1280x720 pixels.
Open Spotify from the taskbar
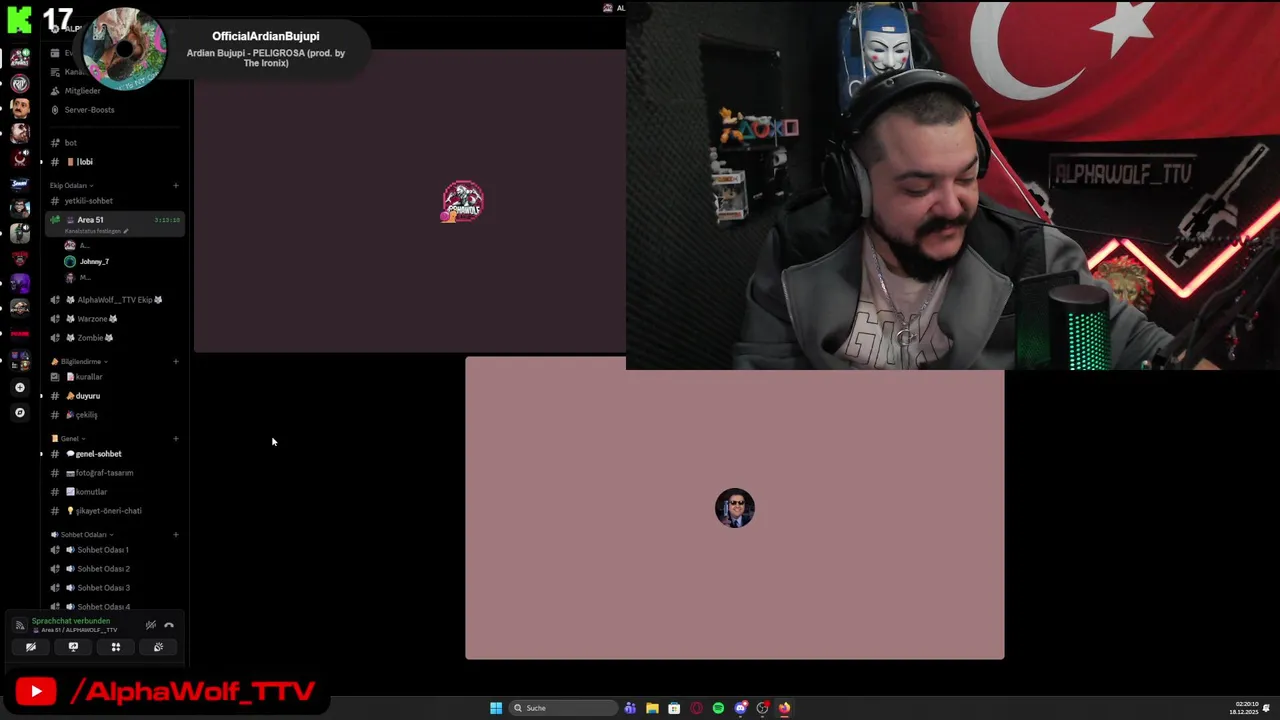pyautogui.click(x=718, y=708)
